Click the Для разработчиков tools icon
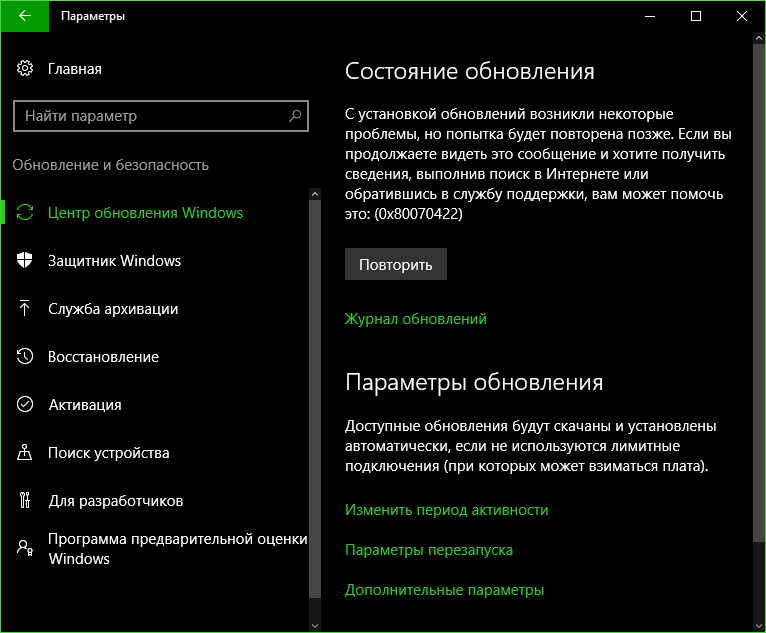The image size is (766, 633). click(x=25, y=500)
